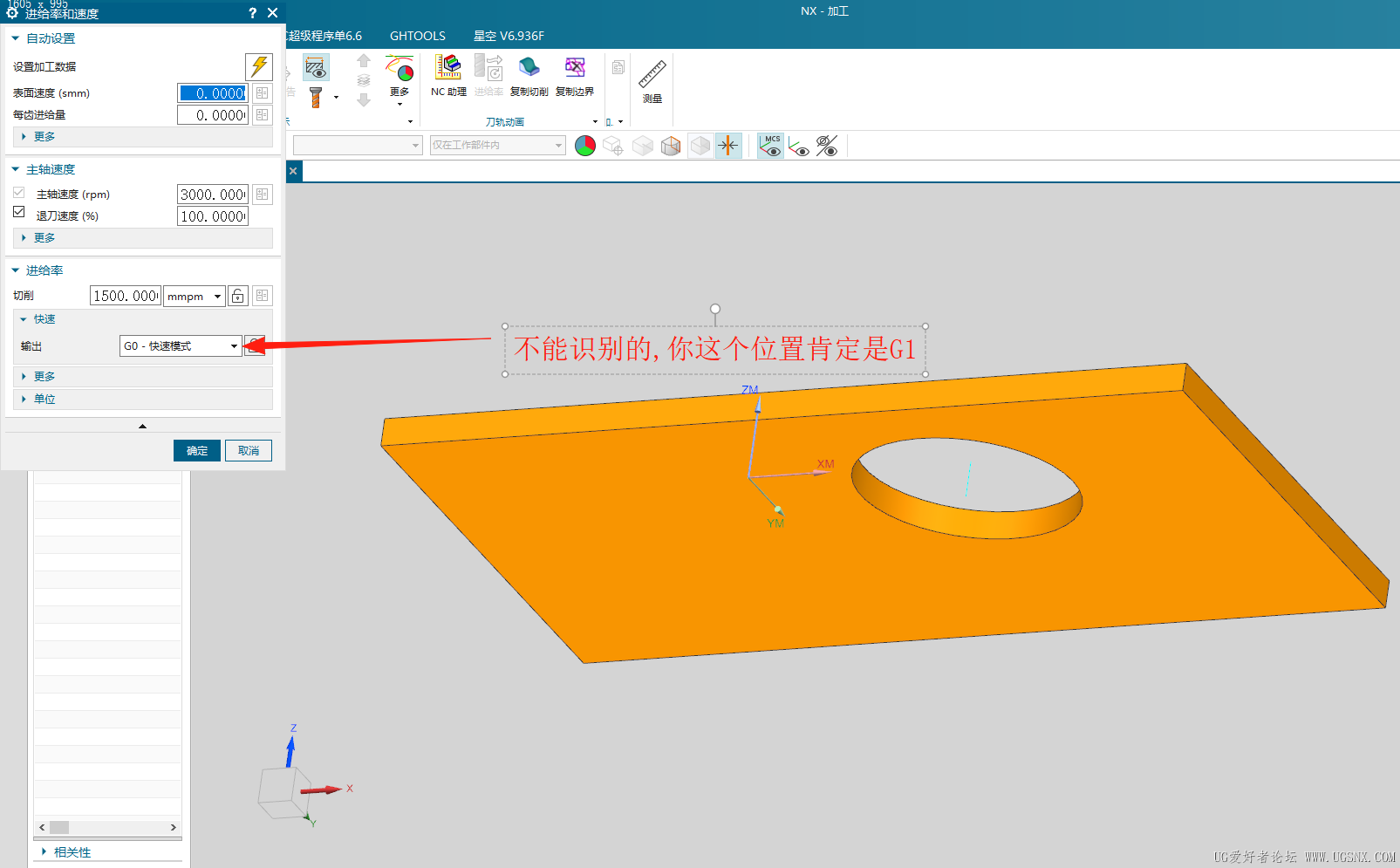Click the navigator scroll right arrow
The width and height of the screenshot is (1400, 868).
[x=173, y=827]
